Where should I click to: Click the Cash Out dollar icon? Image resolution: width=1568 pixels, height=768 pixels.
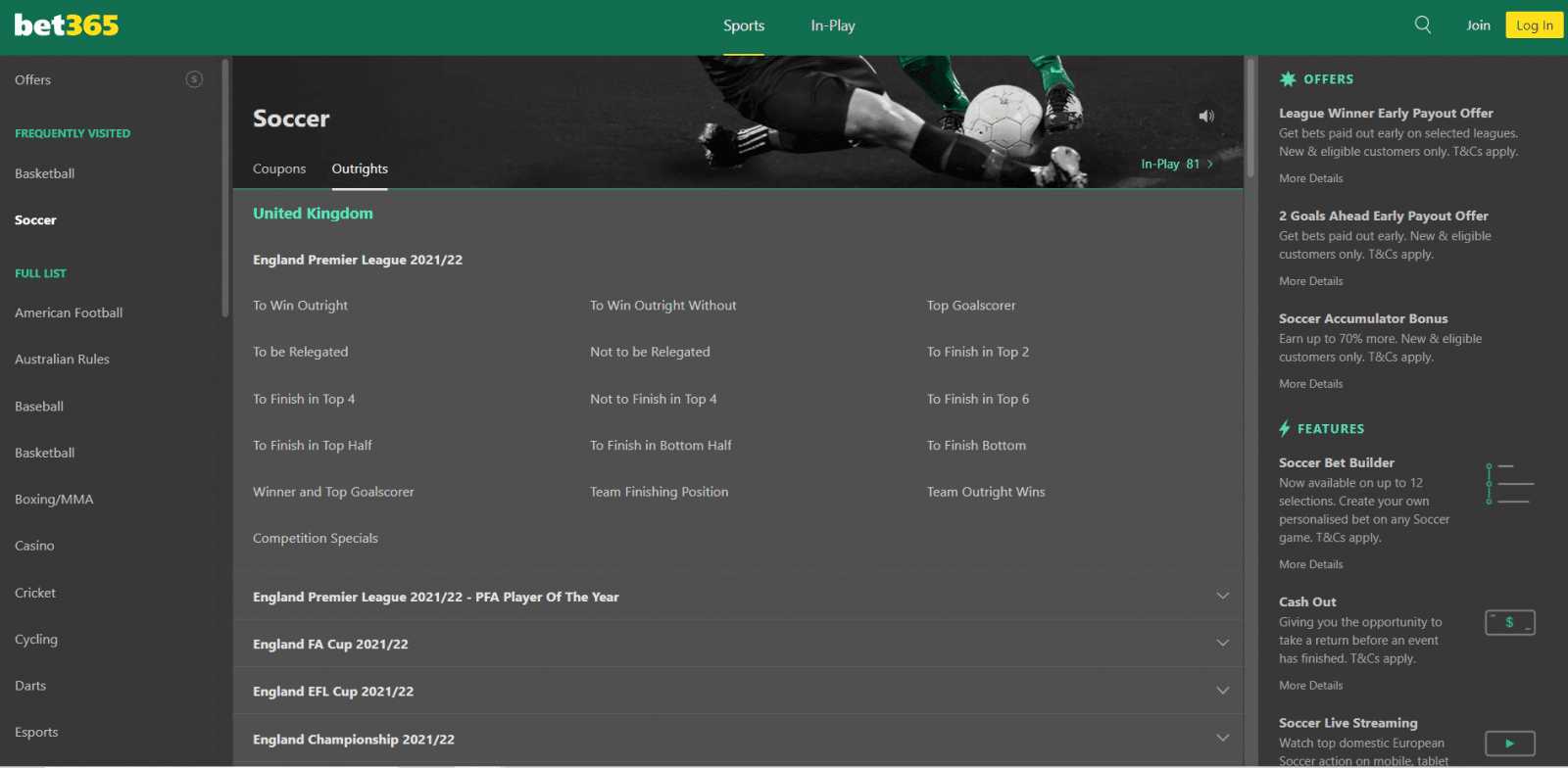point(1510,622)
